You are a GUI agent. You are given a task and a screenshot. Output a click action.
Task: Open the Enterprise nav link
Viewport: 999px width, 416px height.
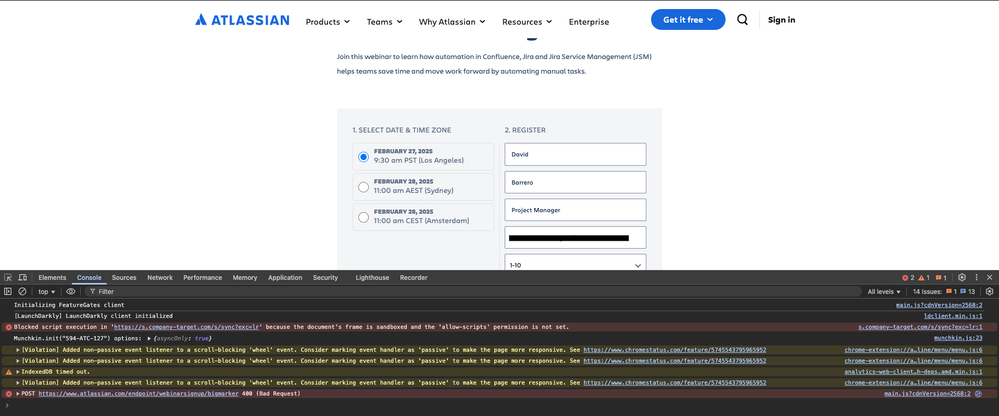(x=589, y=22)
